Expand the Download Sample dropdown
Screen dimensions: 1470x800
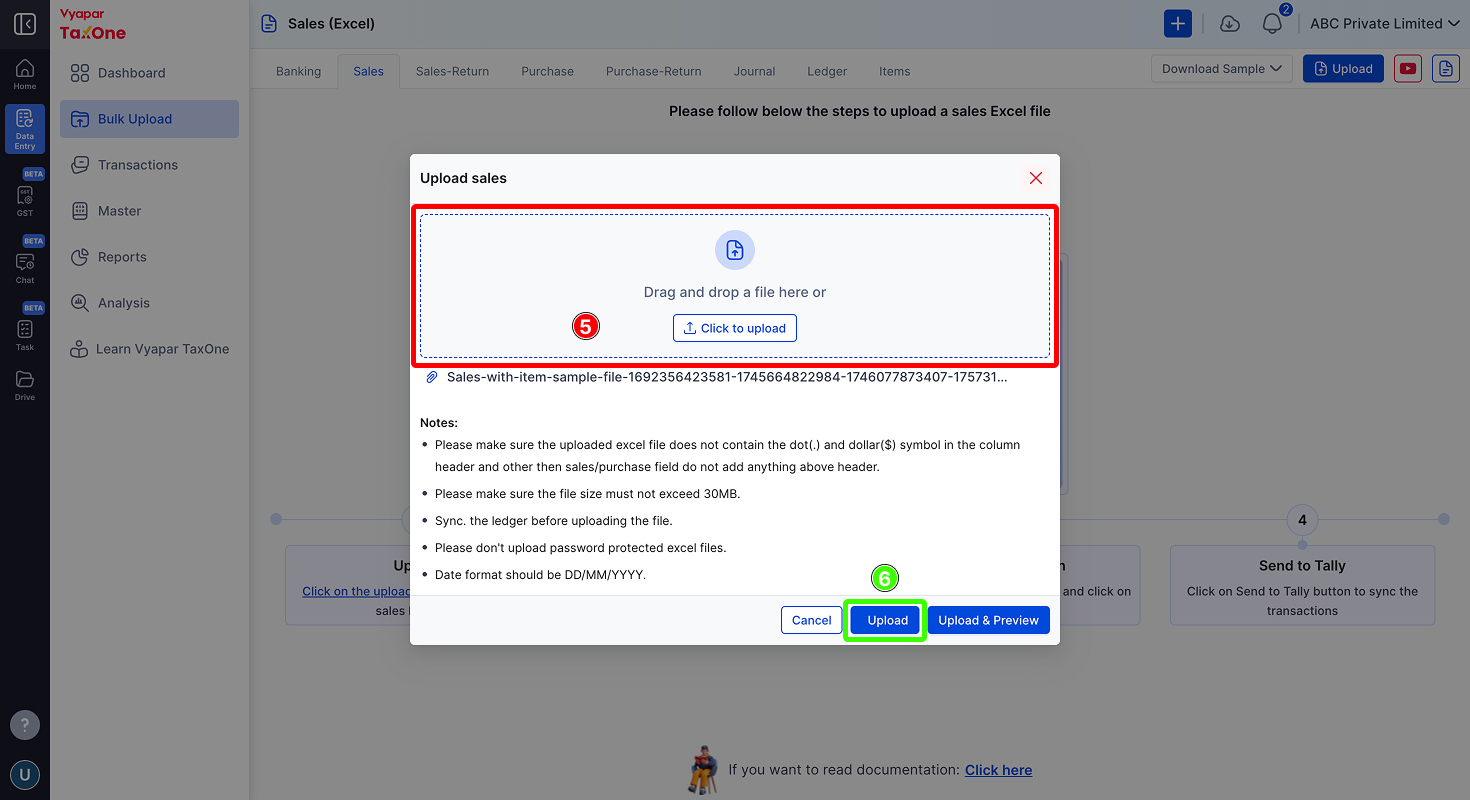click(x=1221, y=69)
